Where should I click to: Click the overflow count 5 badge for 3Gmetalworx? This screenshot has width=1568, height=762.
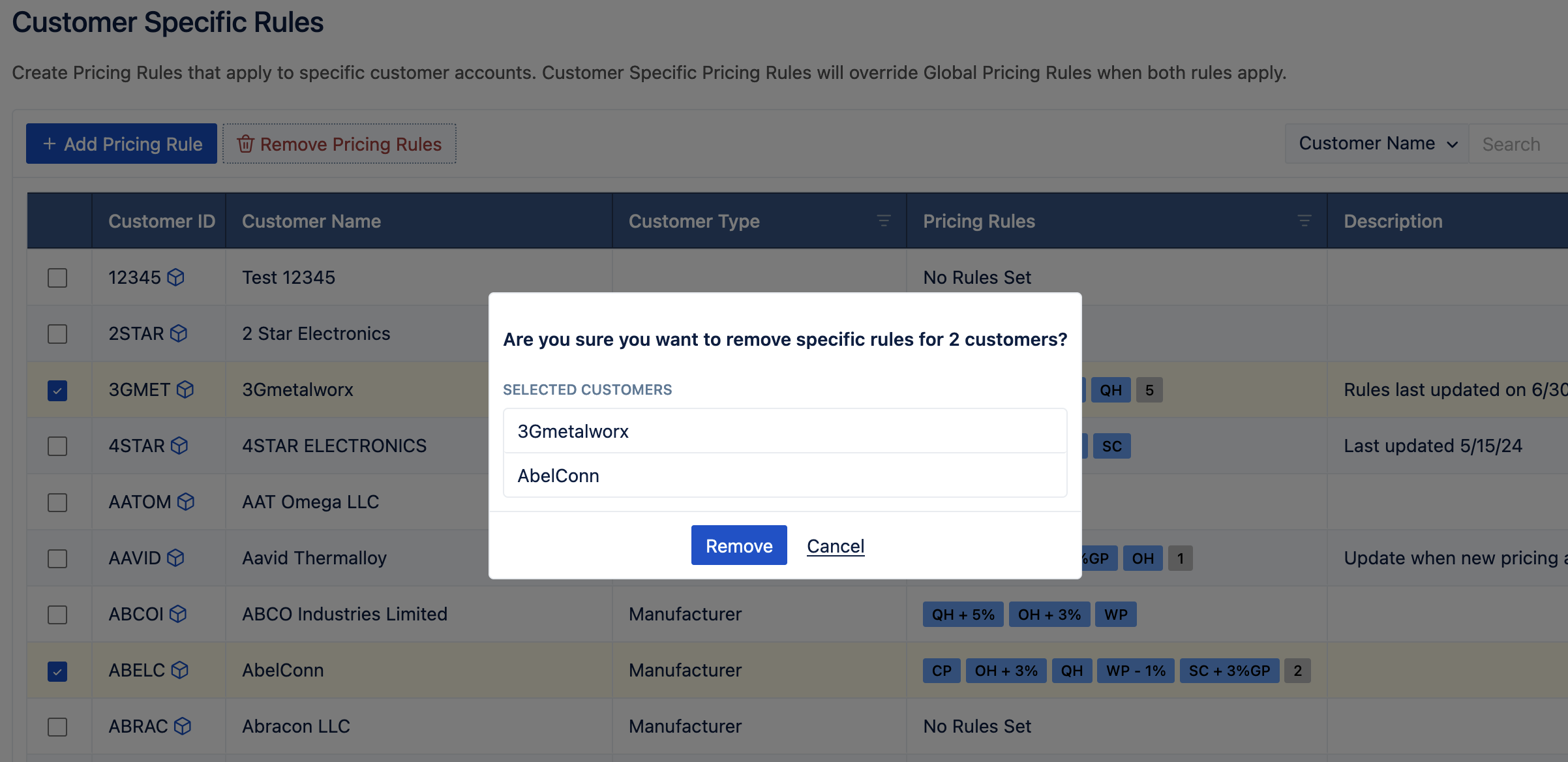(1149, 390)
